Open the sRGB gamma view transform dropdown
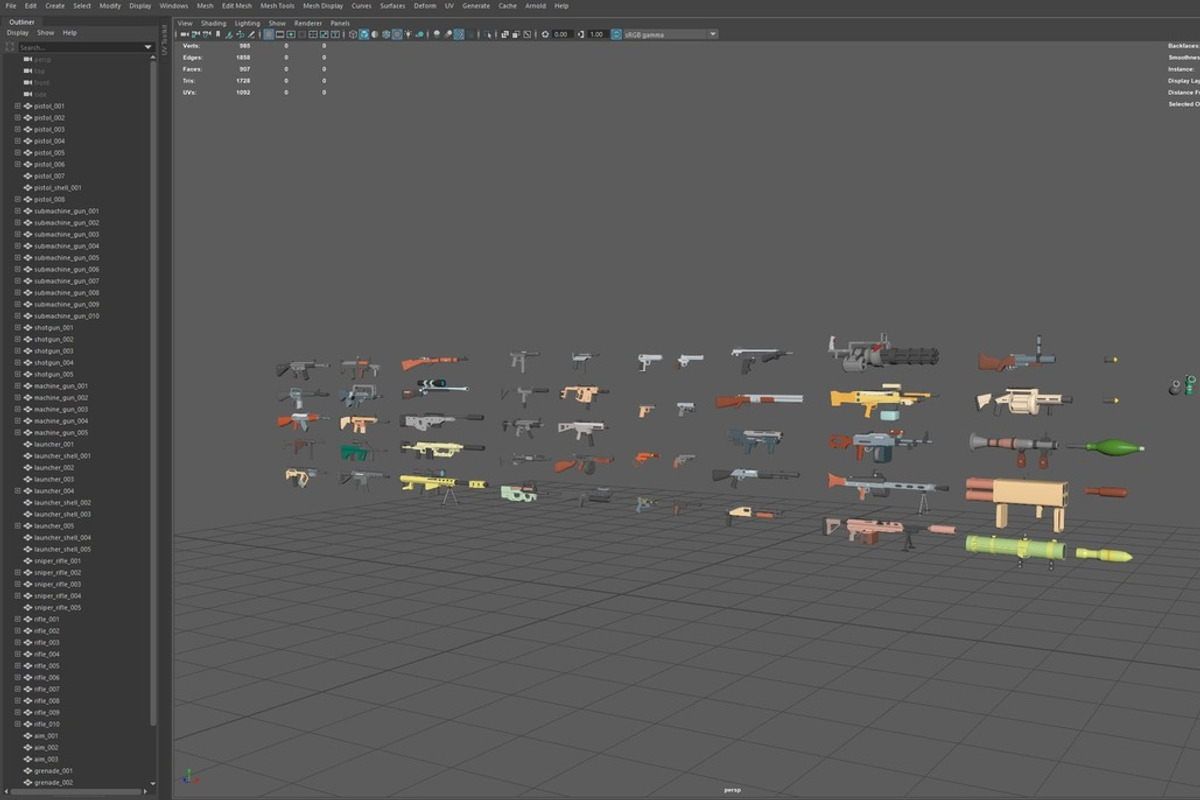 coord(670,34)
